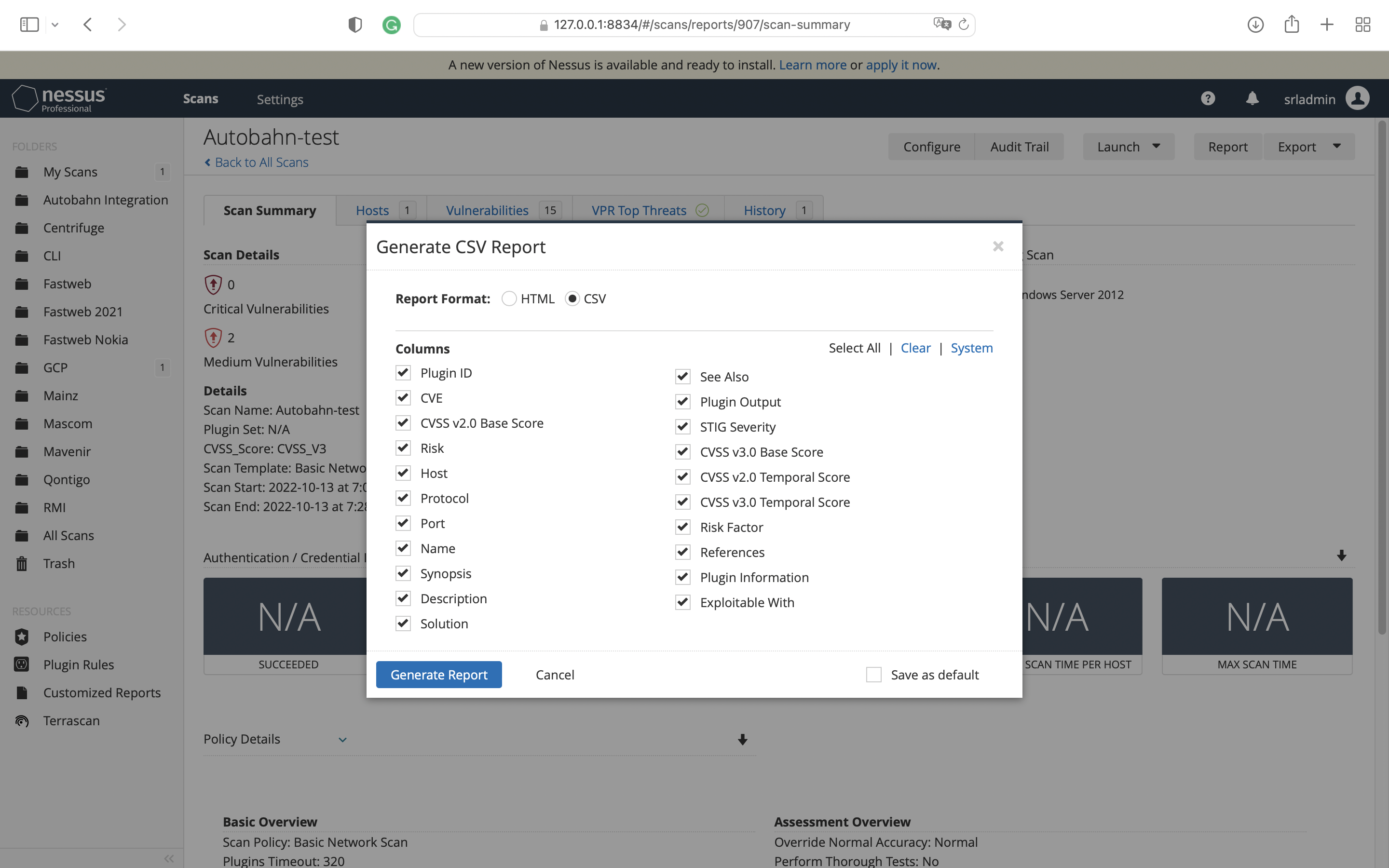
Task: Open the My Scans folder icon
Action: coord(22,172)
